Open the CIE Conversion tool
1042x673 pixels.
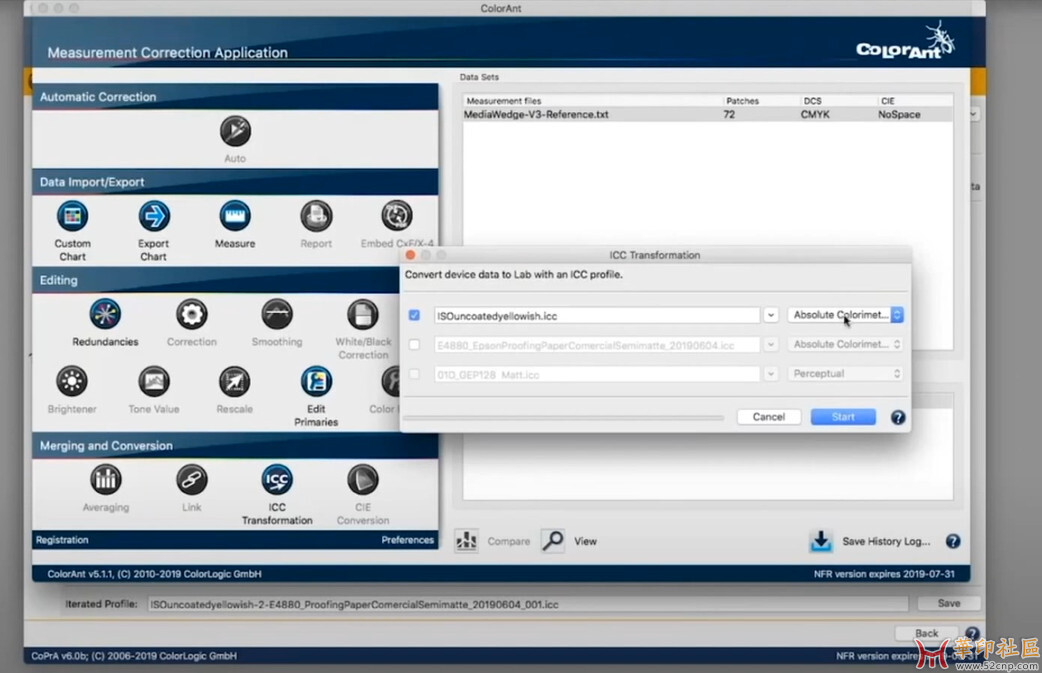pos(362,480)
